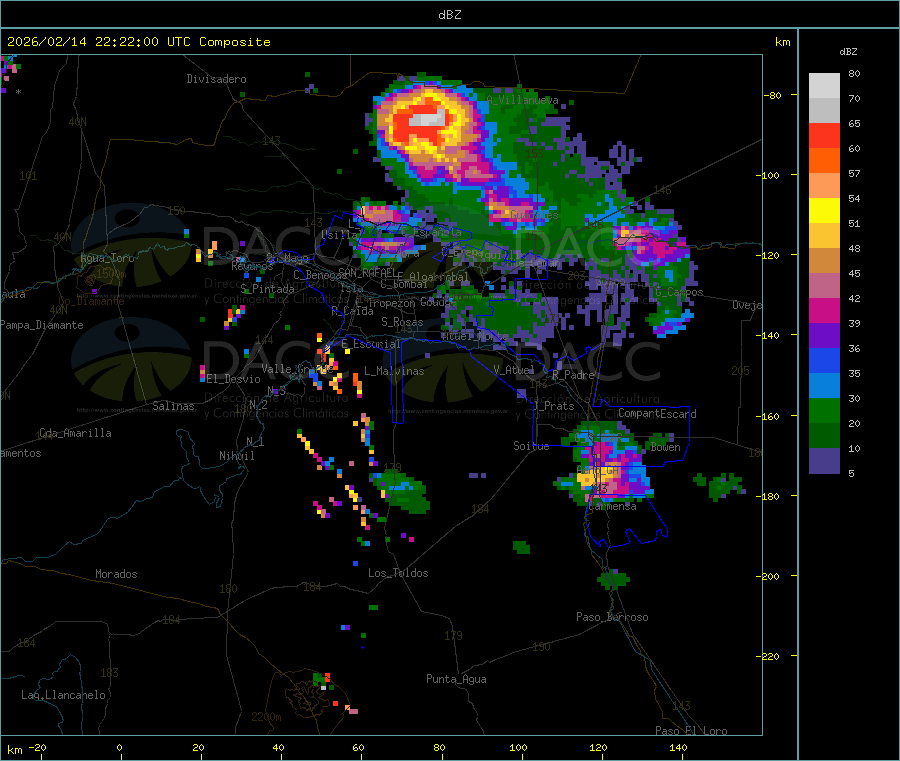The height and width of the screenshot is (761, 900).
Task: Click the Lag.Llancanelo map label
Action: click(x=63, y=696)
